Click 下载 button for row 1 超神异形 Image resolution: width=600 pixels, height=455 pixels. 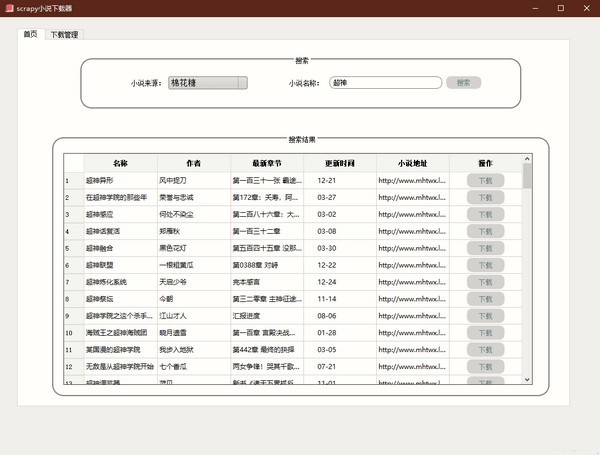click(486, 181)
